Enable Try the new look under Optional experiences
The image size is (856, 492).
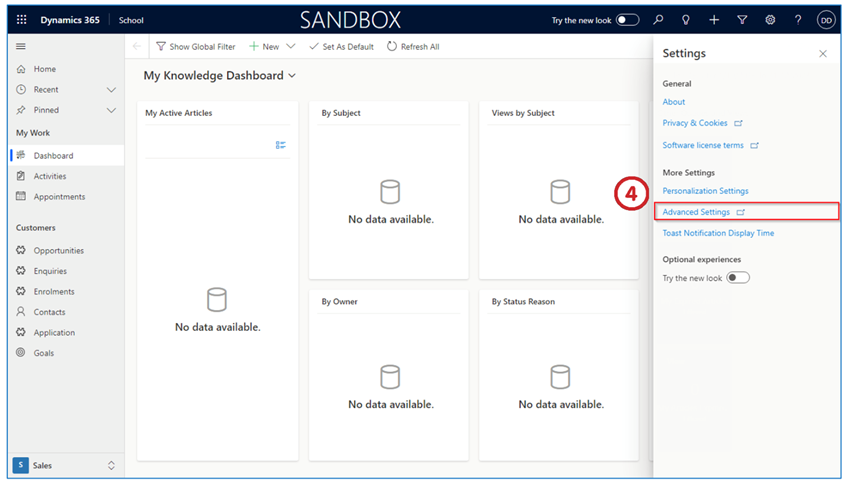click(738, 278)
